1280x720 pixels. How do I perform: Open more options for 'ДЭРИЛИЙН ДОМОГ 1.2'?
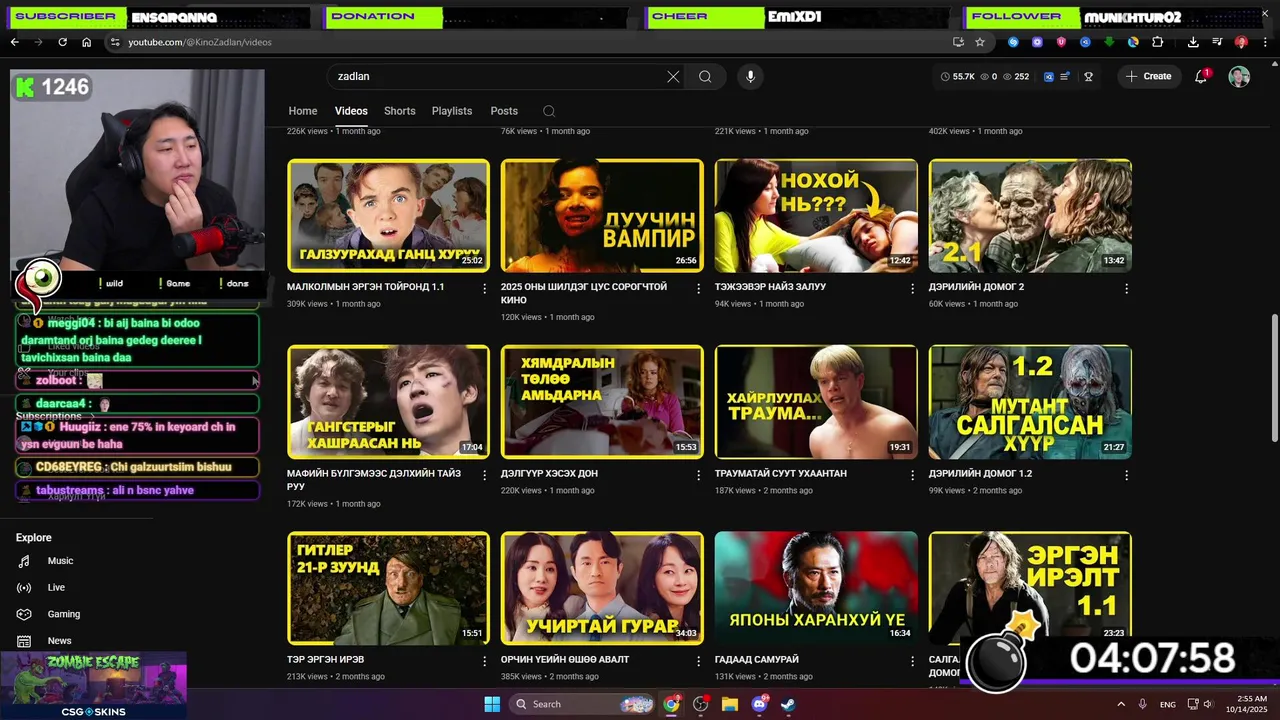click(x=1126, y=474)
